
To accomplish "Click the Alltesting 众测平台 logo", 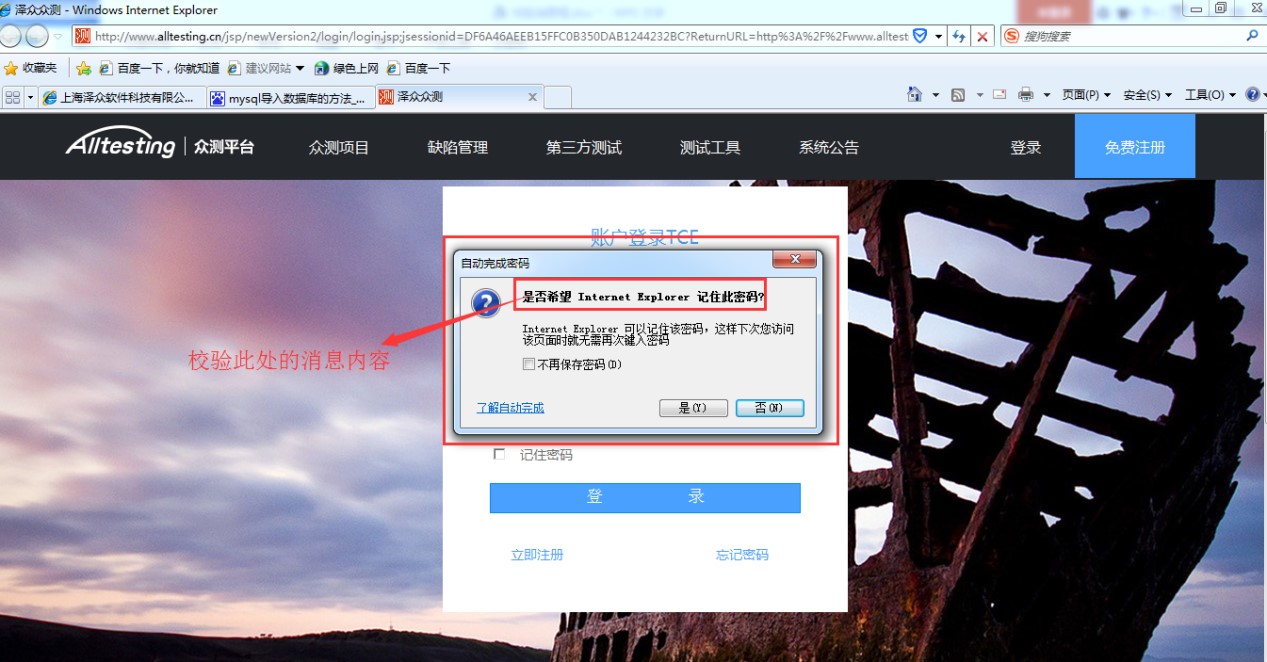I will pyautogui.click(x=160, y=146).
